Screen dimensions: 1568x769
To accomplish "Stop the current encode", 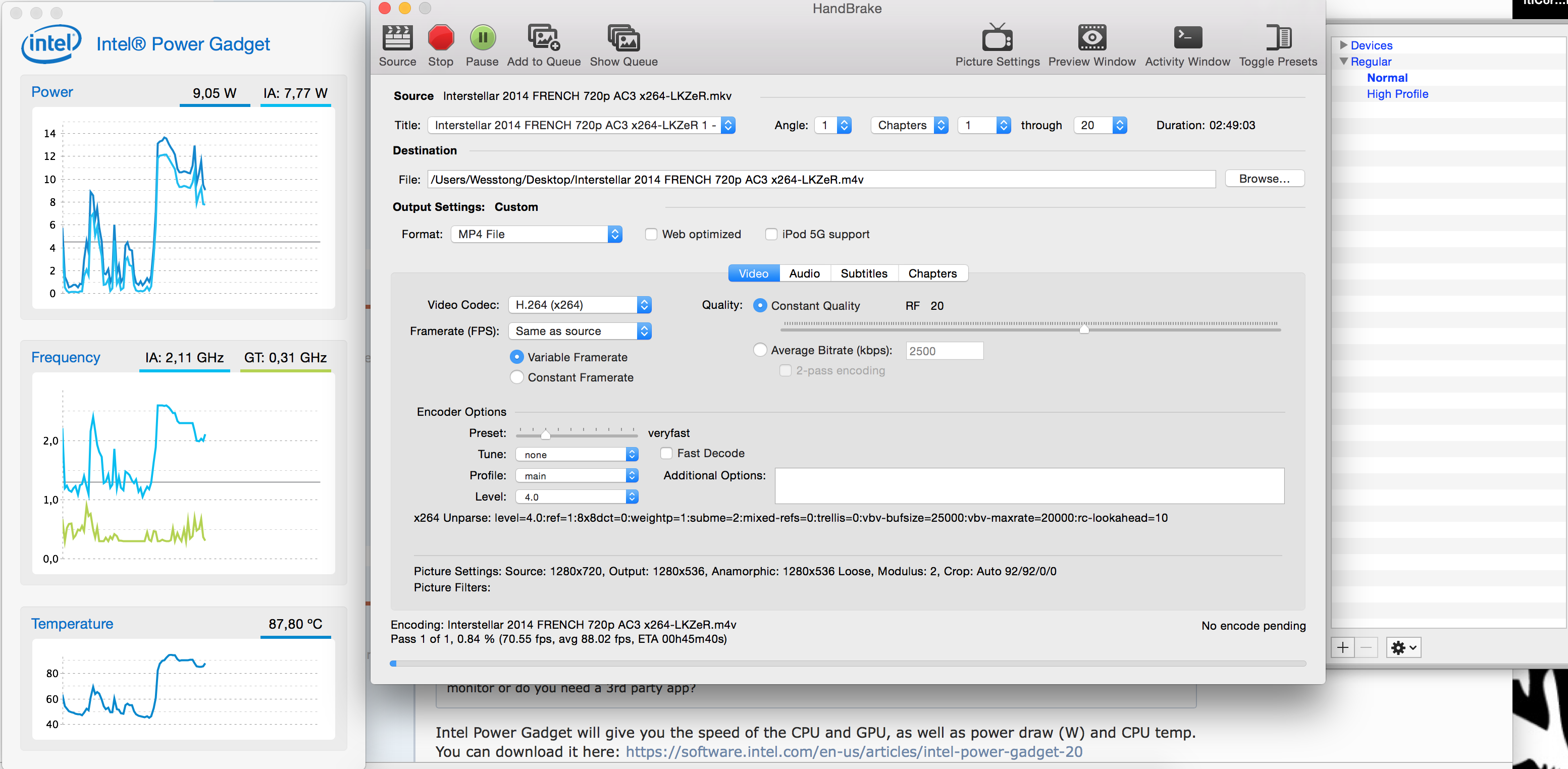I will (440, 38).
